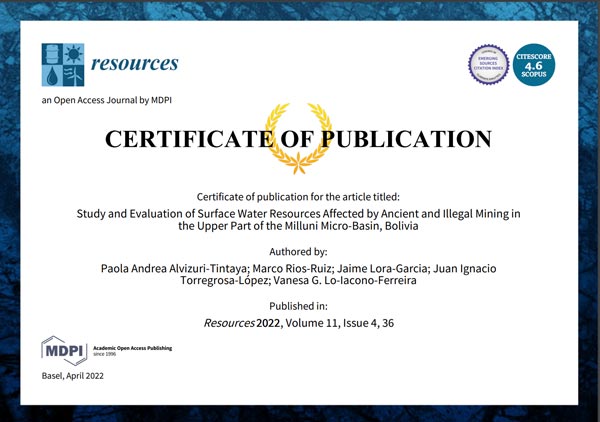Screen dimensions: 600x422
Task: Click the golden laurel wreath emblem
Action: 299,139
